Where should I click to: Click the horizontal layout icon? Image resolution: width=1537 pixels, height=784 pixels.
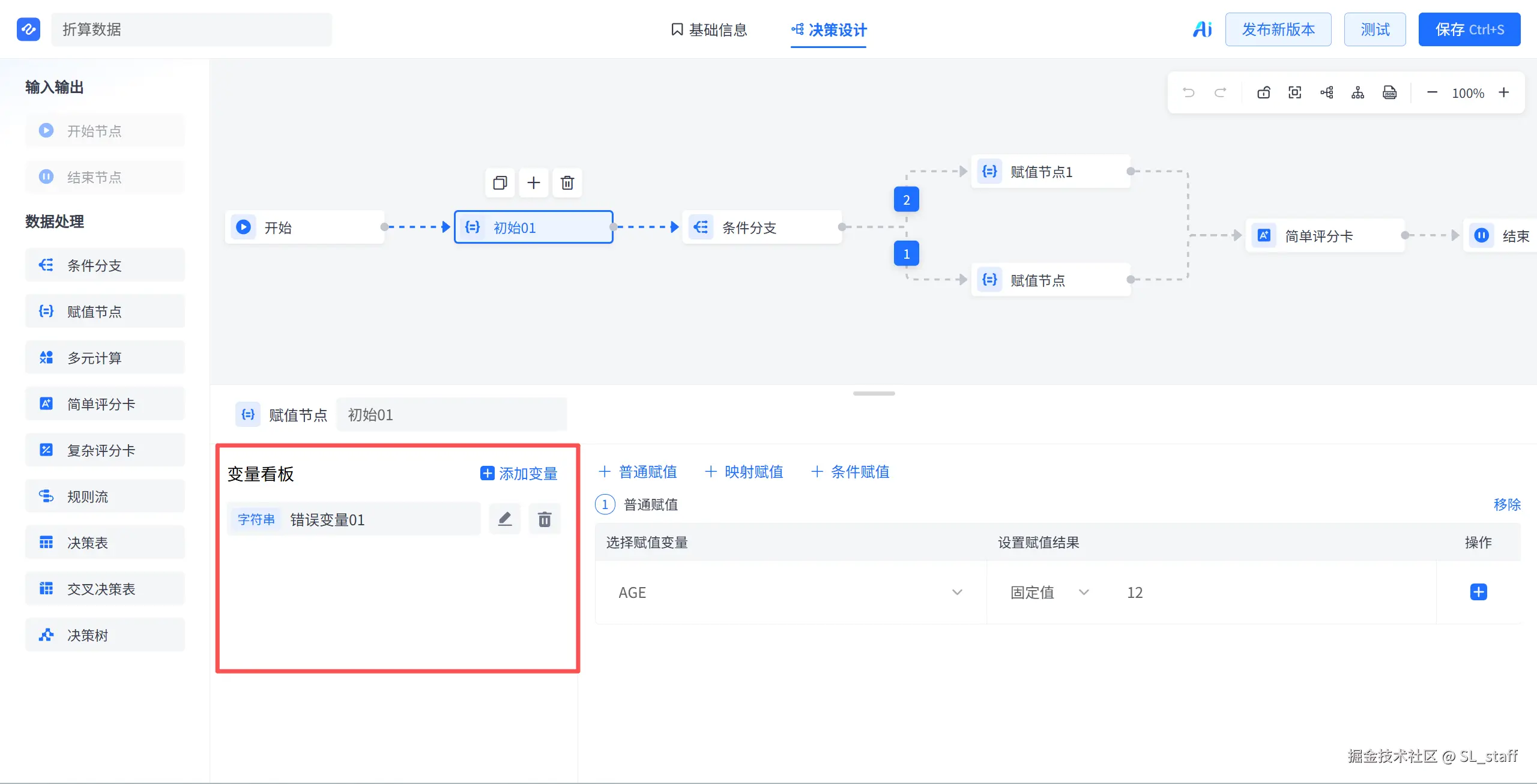[x=1327, y=92]
